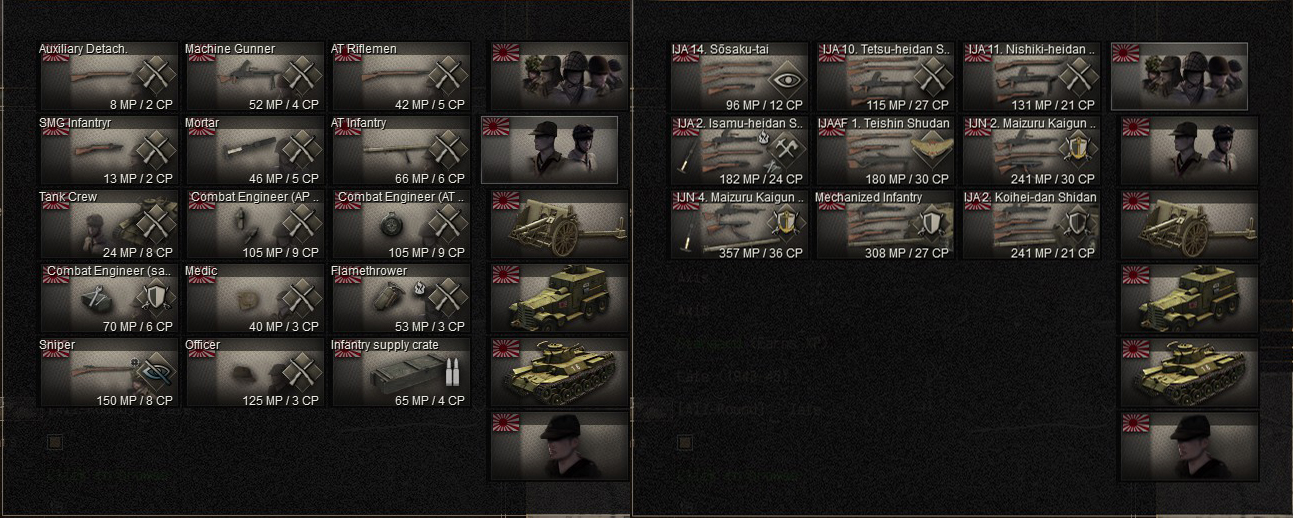Select the Mortar unit card
1293x518 pixels.
pyautogui.click(x=254, y=150)
